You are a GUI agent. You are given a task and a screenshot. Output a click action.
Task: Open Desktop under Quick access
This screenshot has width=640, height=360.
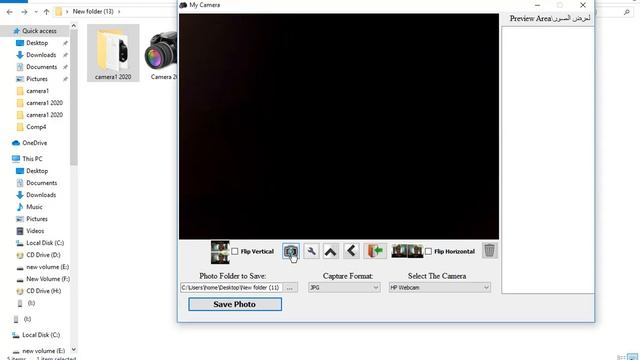37,43
